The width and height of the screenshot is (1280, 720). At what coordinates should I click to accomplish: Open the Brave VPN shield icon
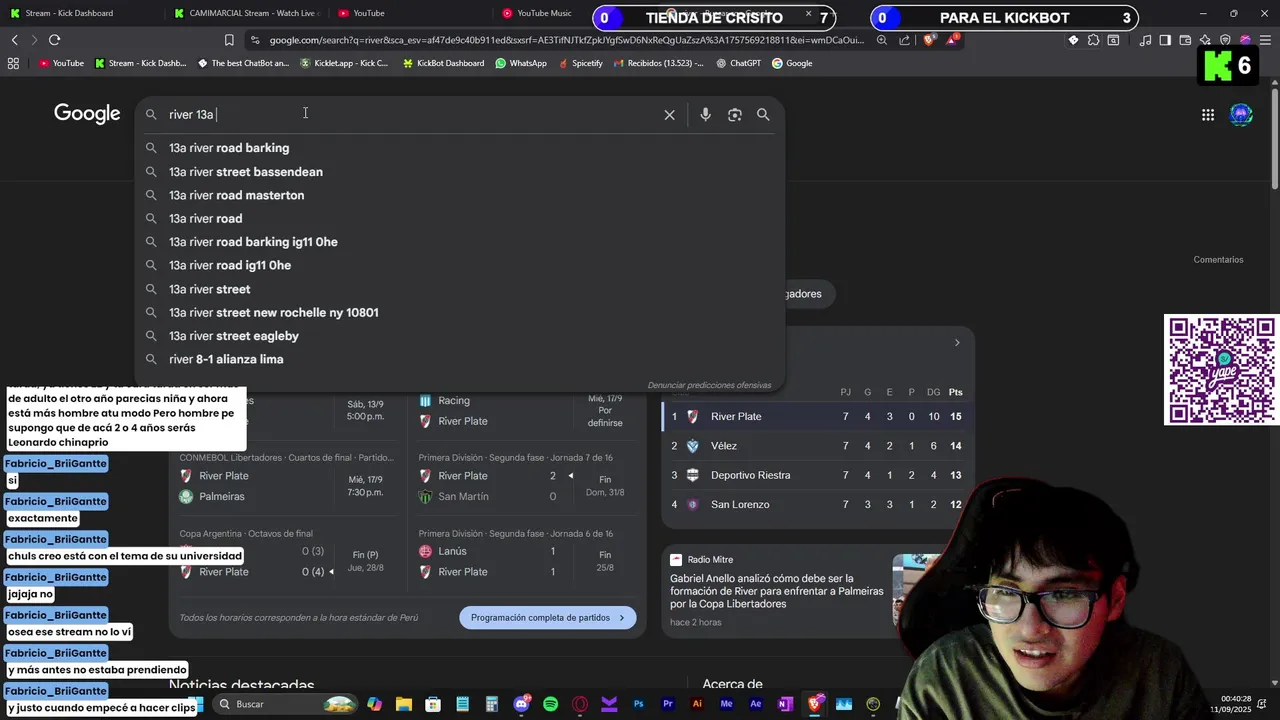pyautogui.click(x=1226, y=40)
